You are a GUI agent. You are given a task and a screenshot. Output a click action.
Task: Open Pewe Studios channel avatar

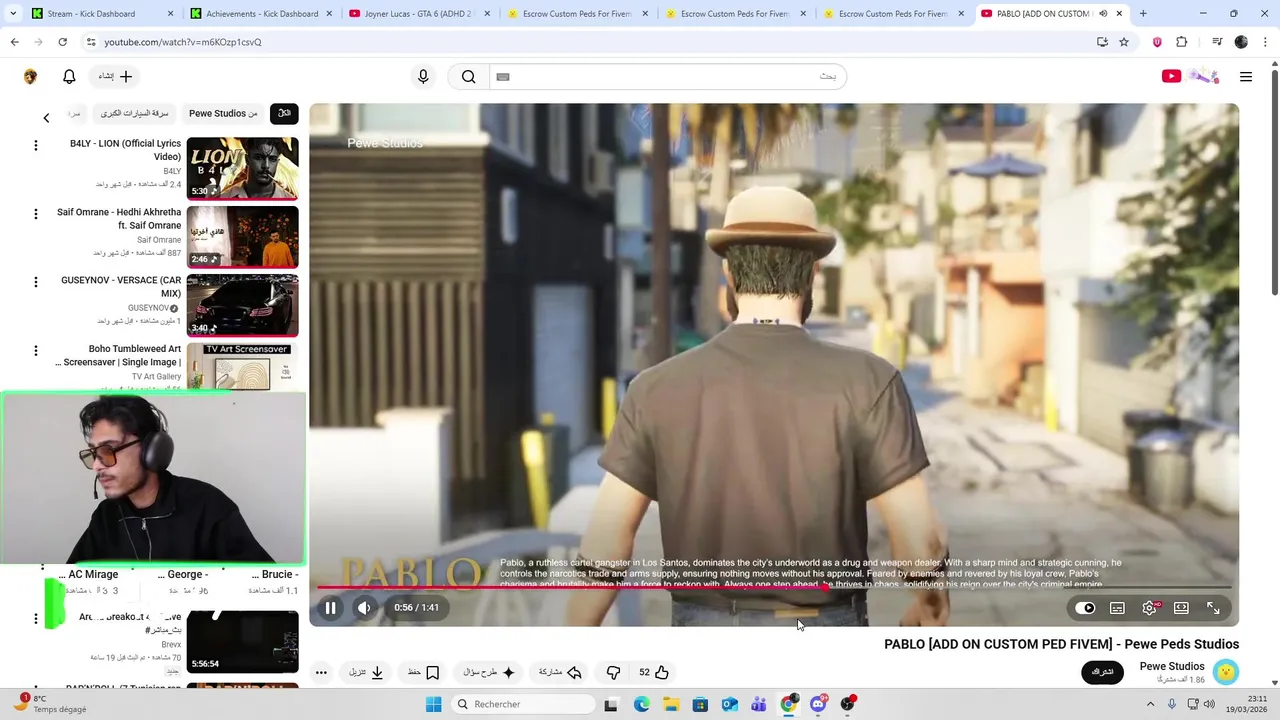coord(1226,672)
